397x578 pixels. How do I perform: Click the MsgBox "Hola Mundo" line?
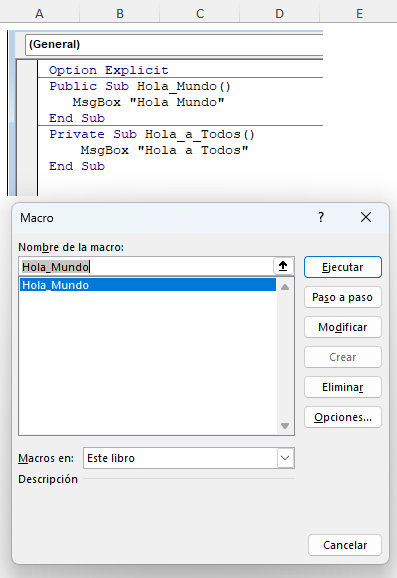148,102
